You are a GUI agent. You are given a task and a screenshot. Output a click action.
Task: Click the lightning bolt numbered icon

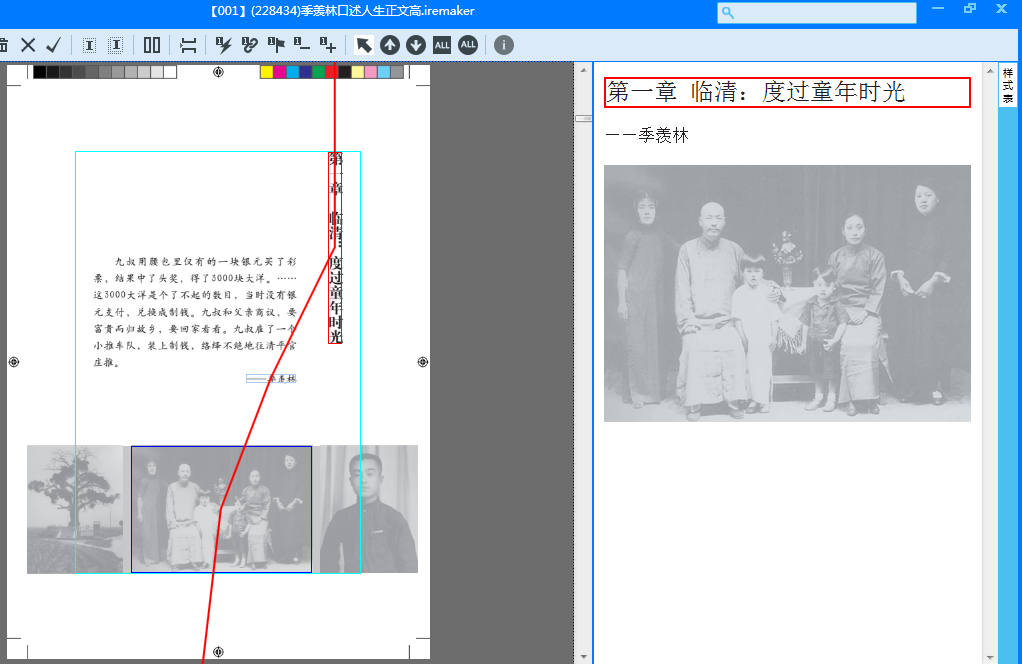click(223, 45)
